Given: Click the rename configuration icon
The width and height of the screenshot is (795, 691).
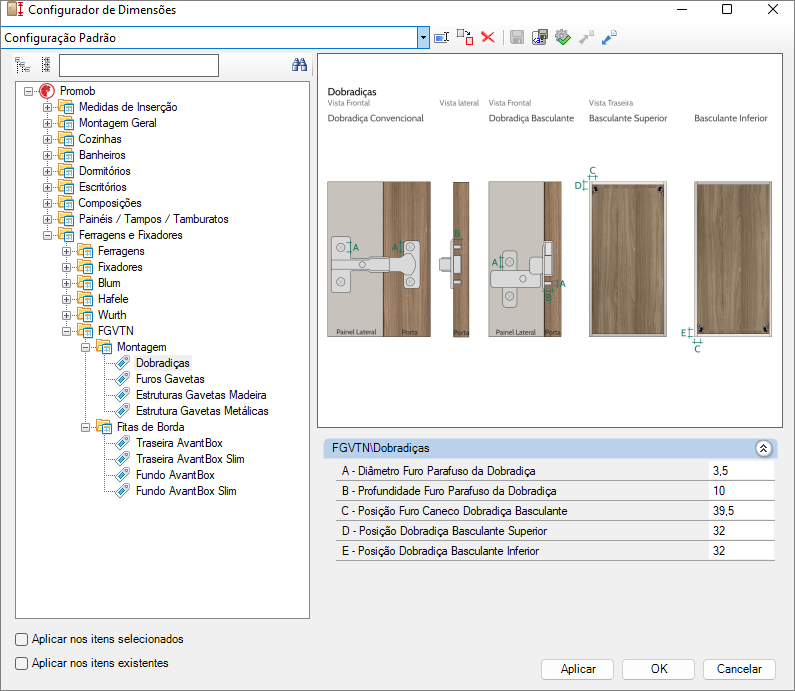Looking at the screenshot, I should [442, 38].
